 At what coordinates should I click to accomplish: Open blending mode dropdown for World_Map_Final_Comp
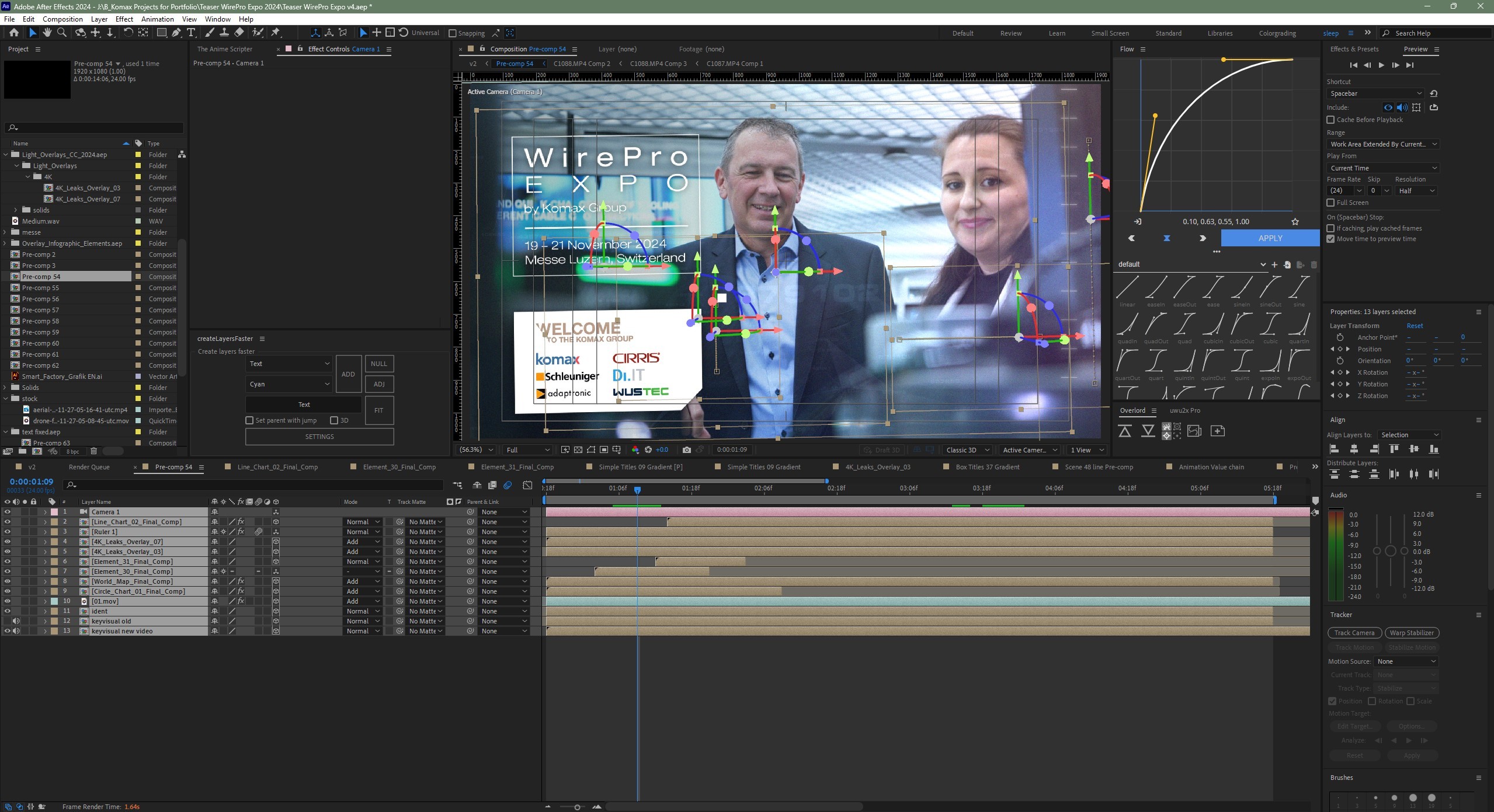[x=362, y=581]
